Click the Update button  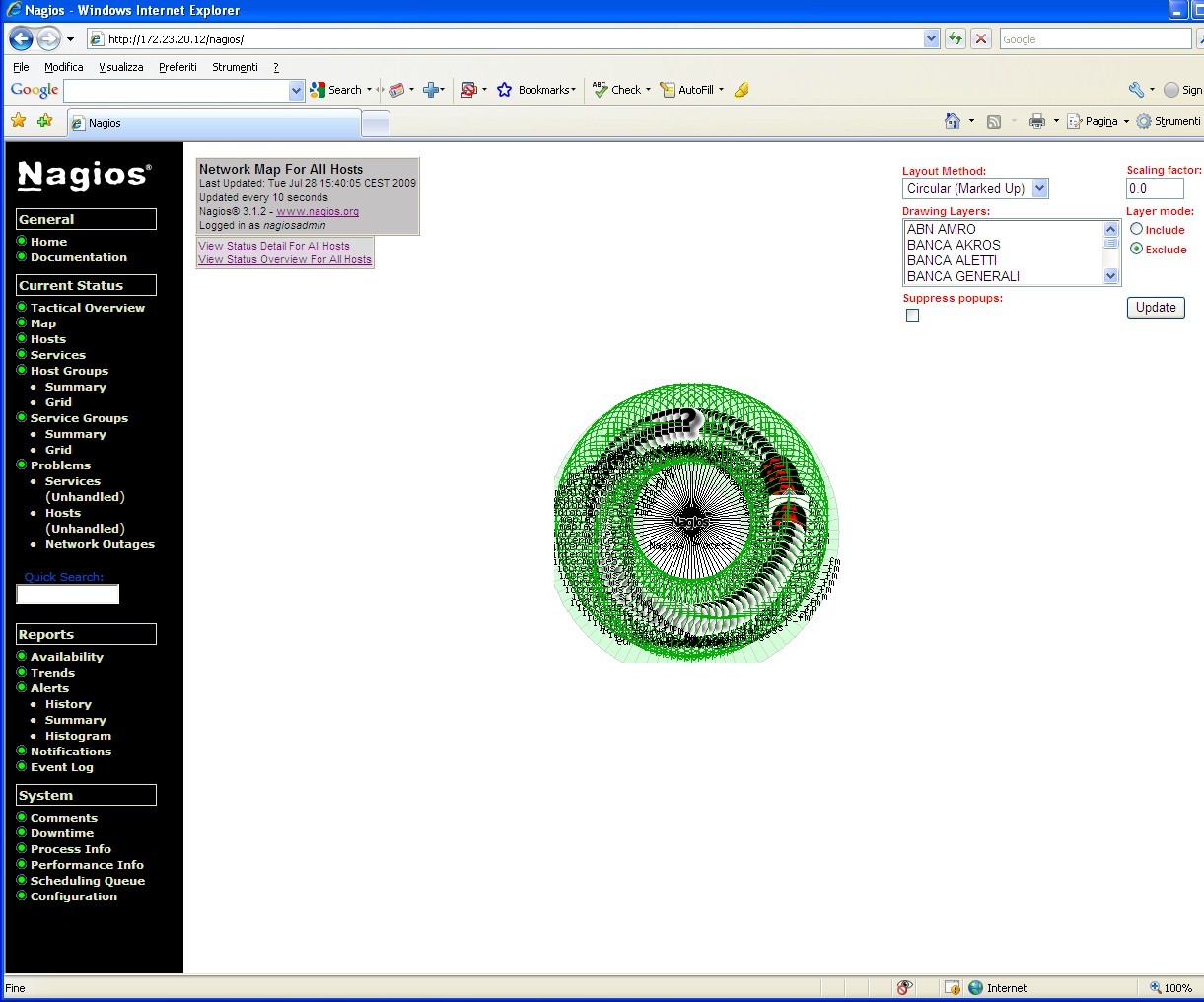pyautogui.click(x=1156, y=308)
